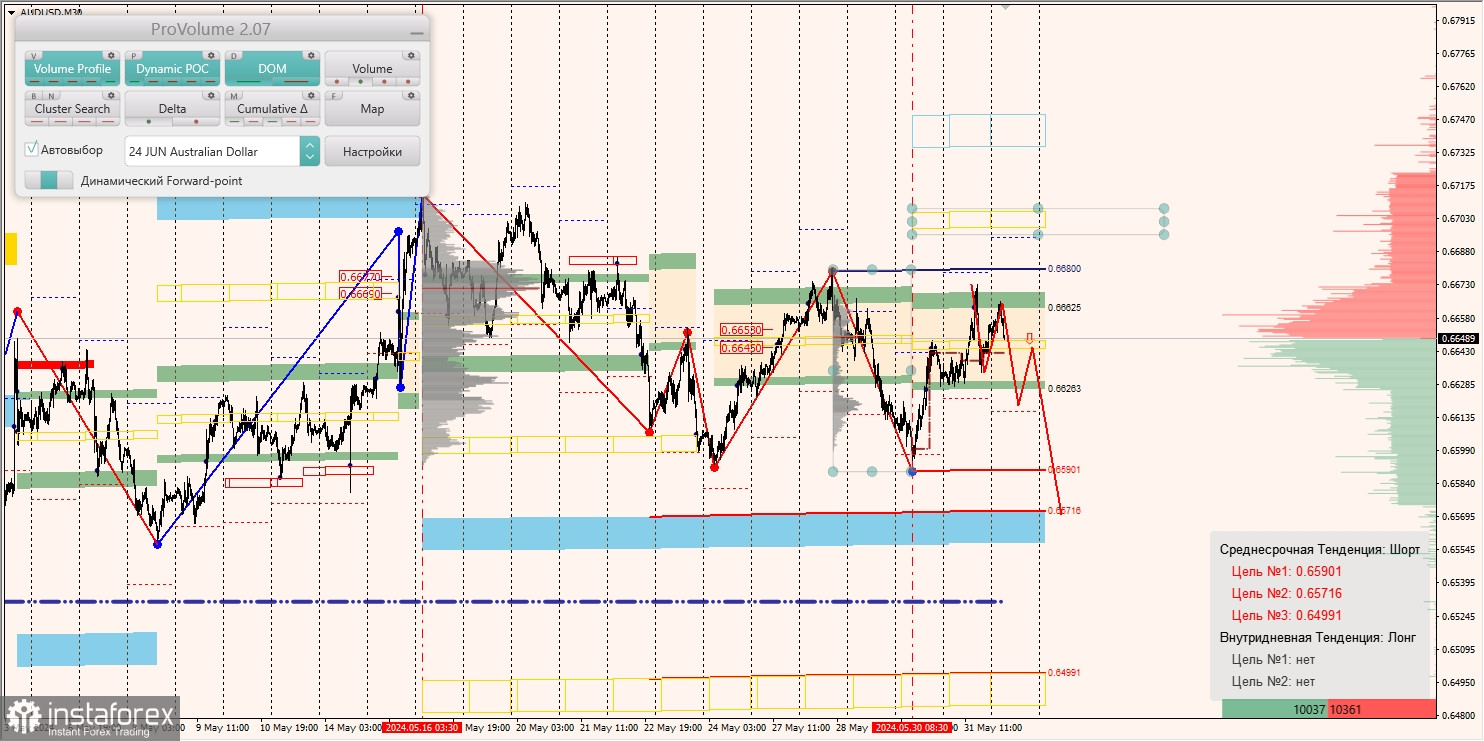Screen dimensions: 1484x741
Task: Click the 2024.05.16 03:30 date marker
Action: click(422, 728)
